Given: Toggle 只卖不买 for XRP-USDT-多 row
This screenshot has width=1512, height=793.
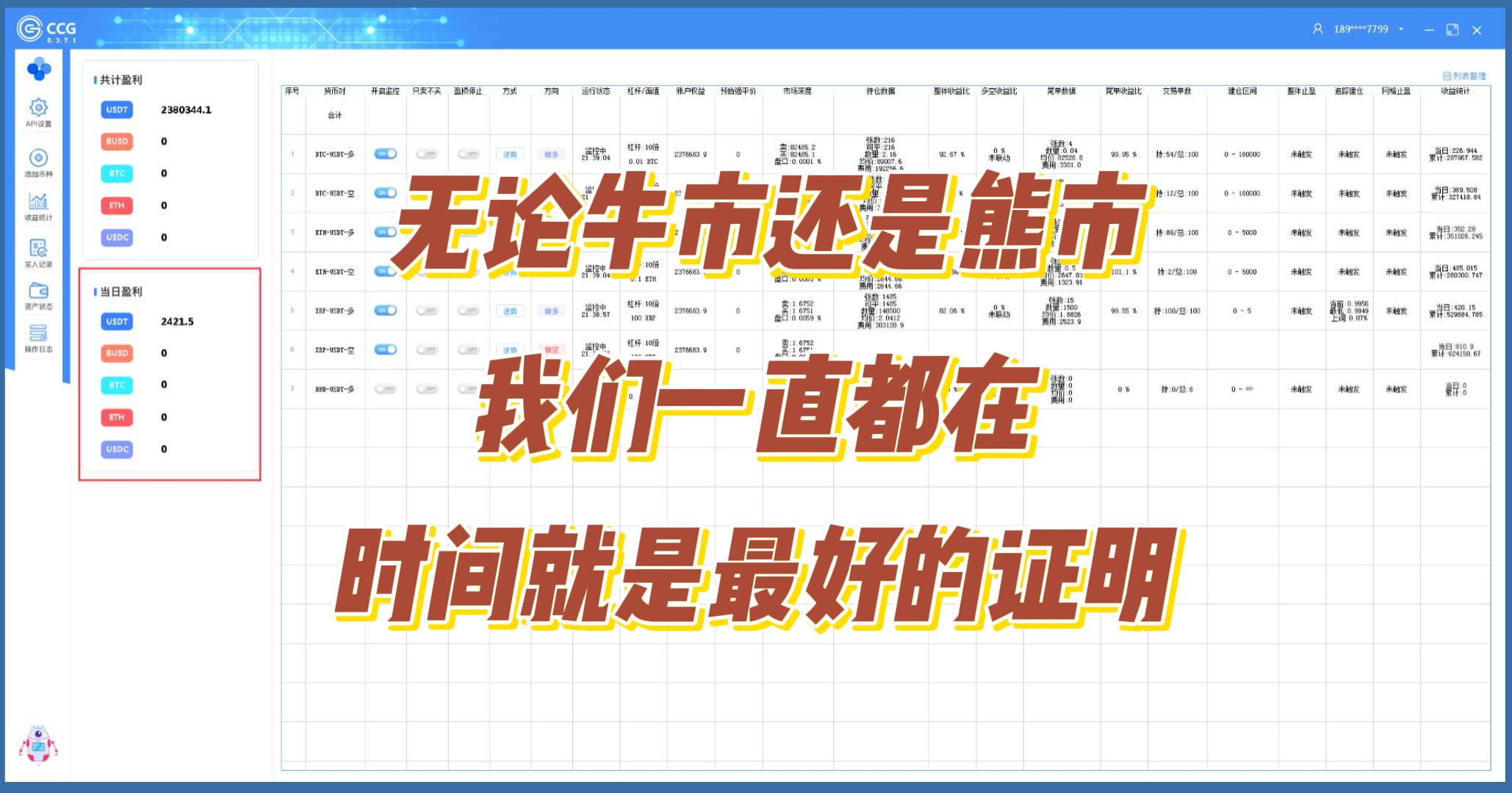Looking at the screenshot, I should click(426, 311).
